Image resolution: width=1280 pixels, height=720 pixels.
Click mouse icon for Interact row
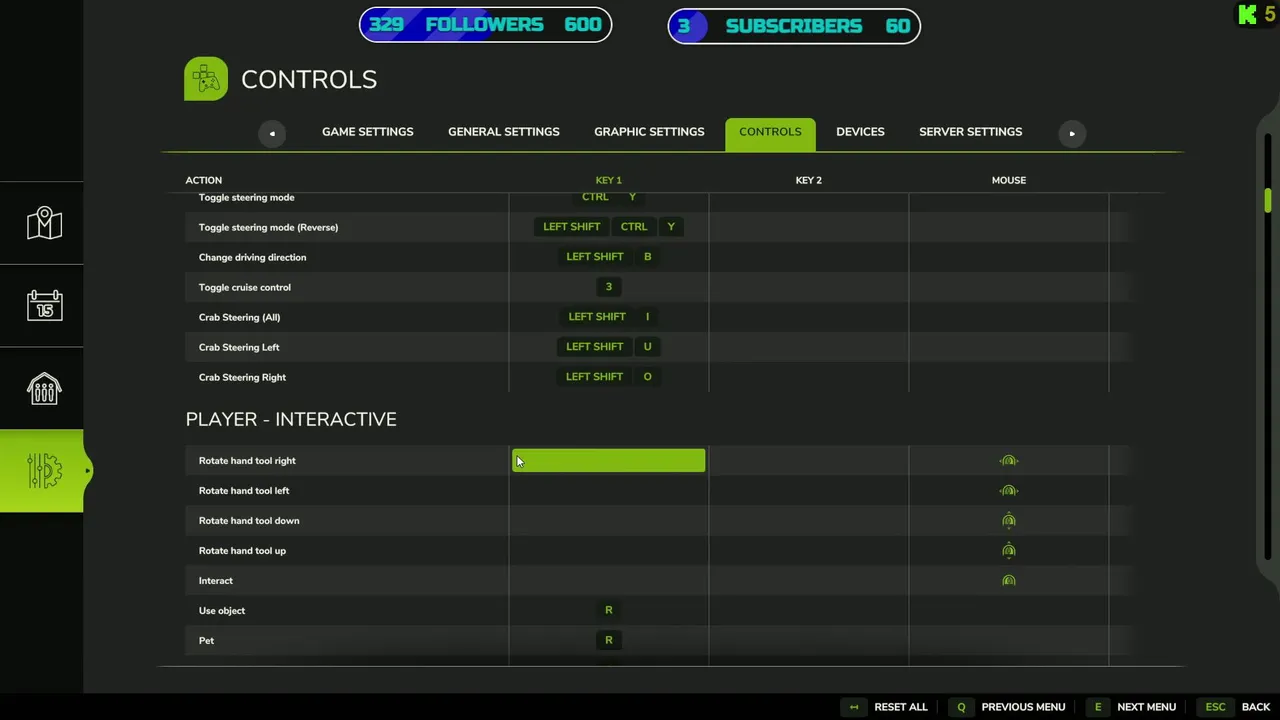(1008, 581)
